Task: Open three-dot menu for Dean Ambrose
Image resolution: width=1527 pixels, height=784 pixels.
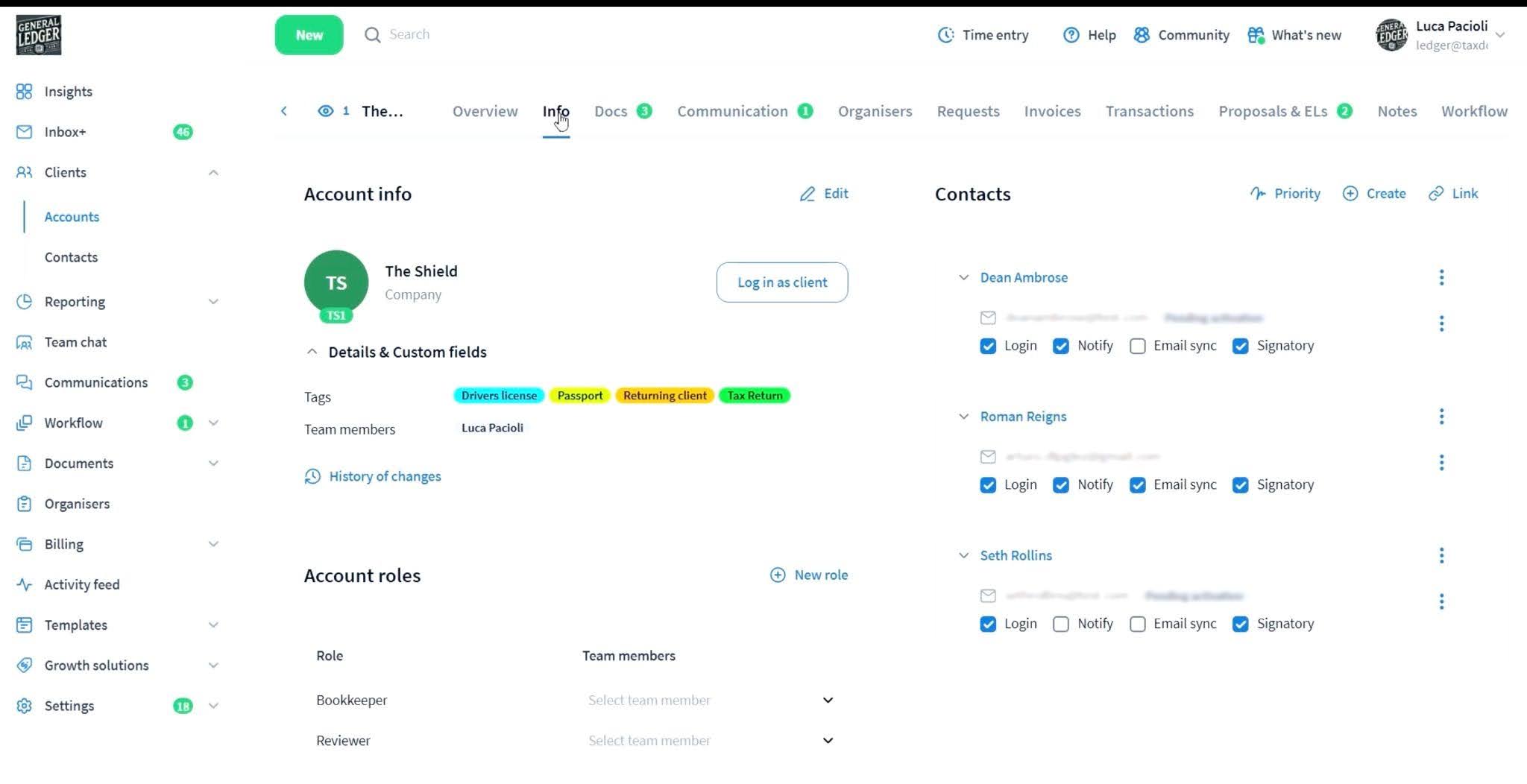Action: tap(1441, 277)
